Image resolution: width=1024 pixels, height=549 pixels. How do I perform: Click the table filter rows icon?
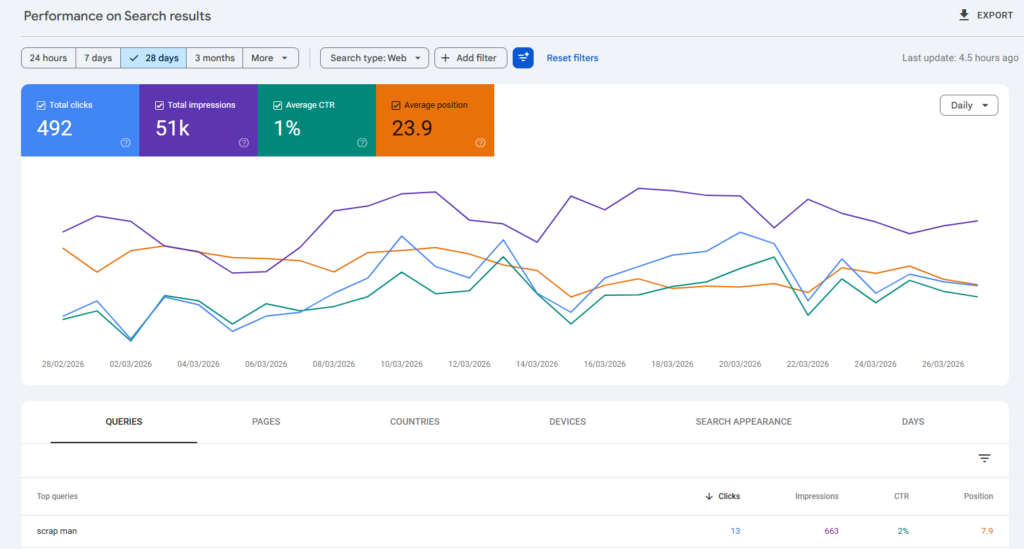point(984,458)
